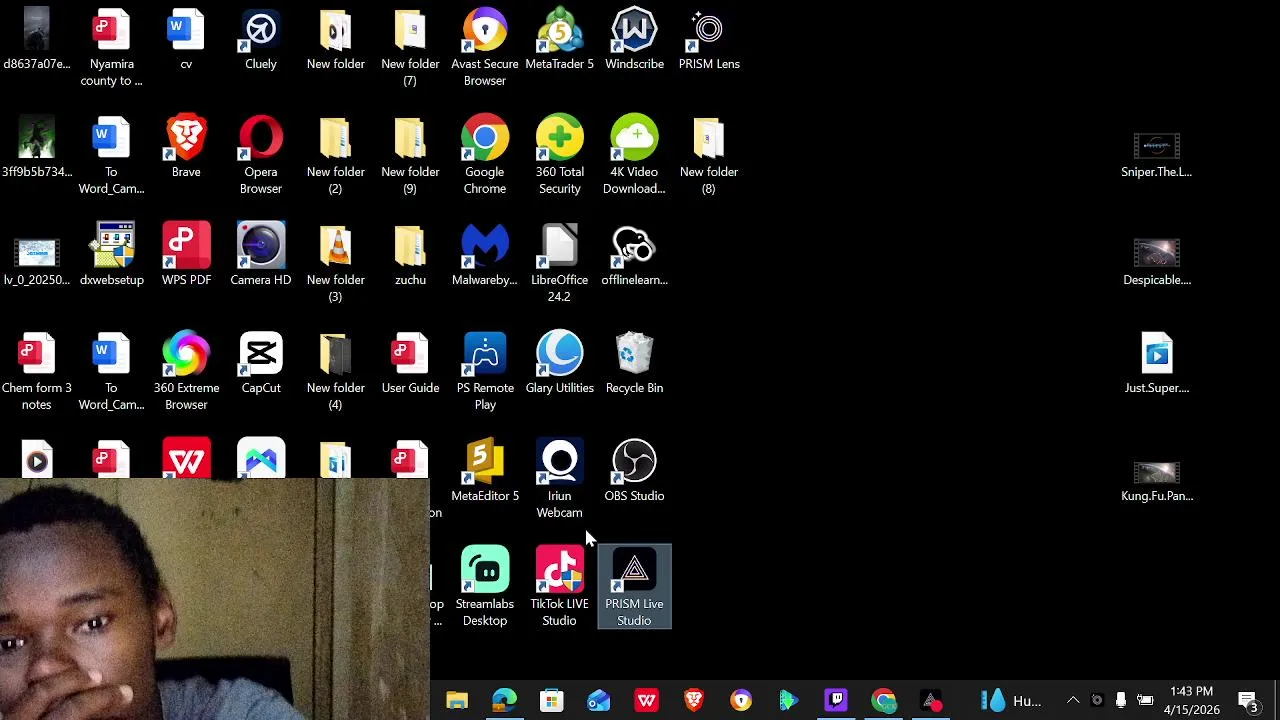Image resolution: width=1280 pixels, height=720 pixels.
Task: Select the Just.Super... video file
Action: (1157, 364)
